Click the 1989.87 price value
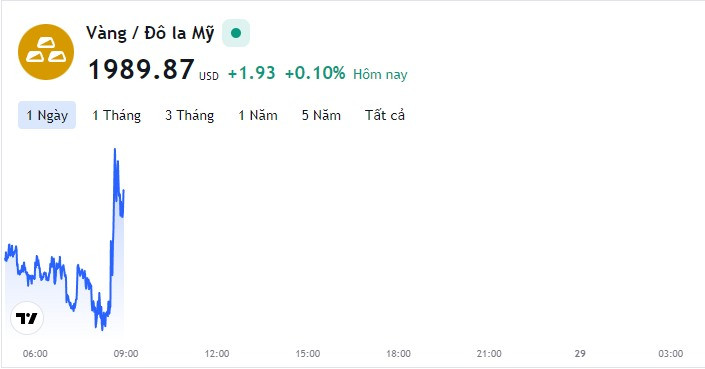Viewport: 705px width, 369px height. click(141, 70)
